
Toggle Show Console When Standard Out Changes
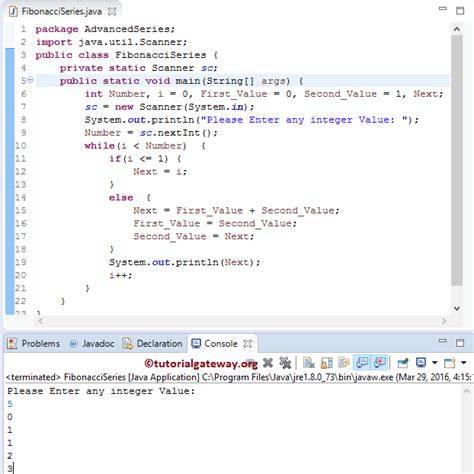pos(362,363)
